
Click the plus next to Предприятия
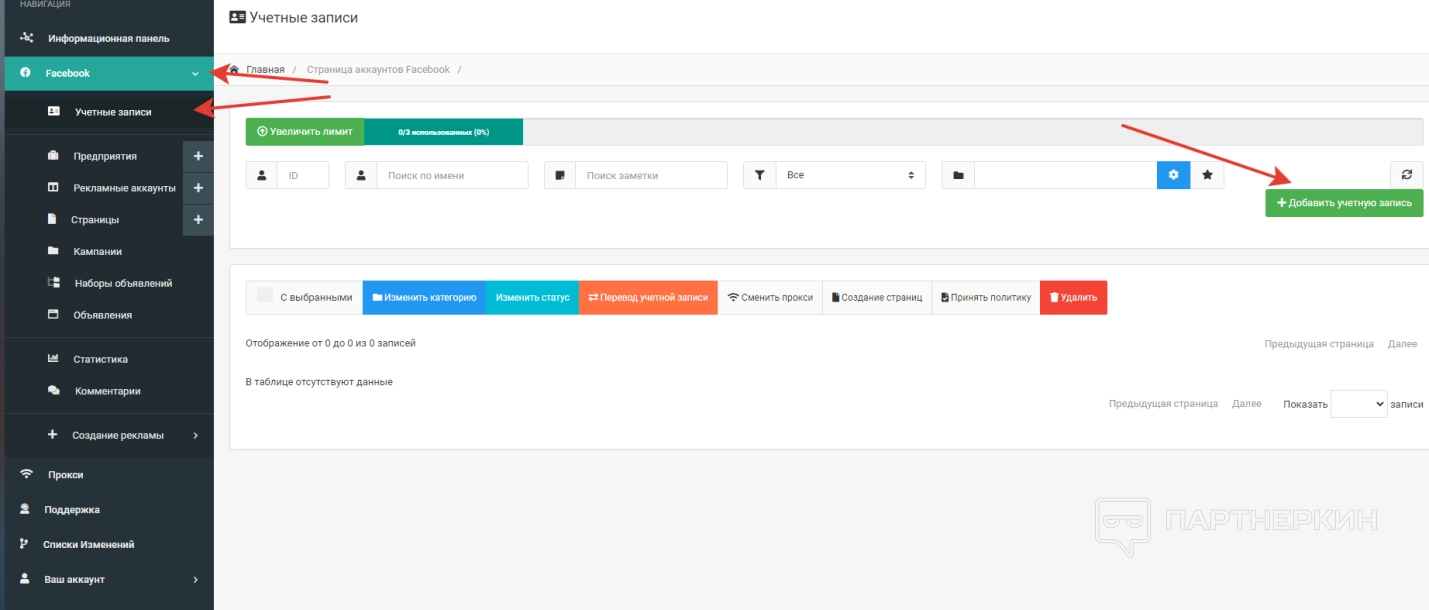[198, 156]
